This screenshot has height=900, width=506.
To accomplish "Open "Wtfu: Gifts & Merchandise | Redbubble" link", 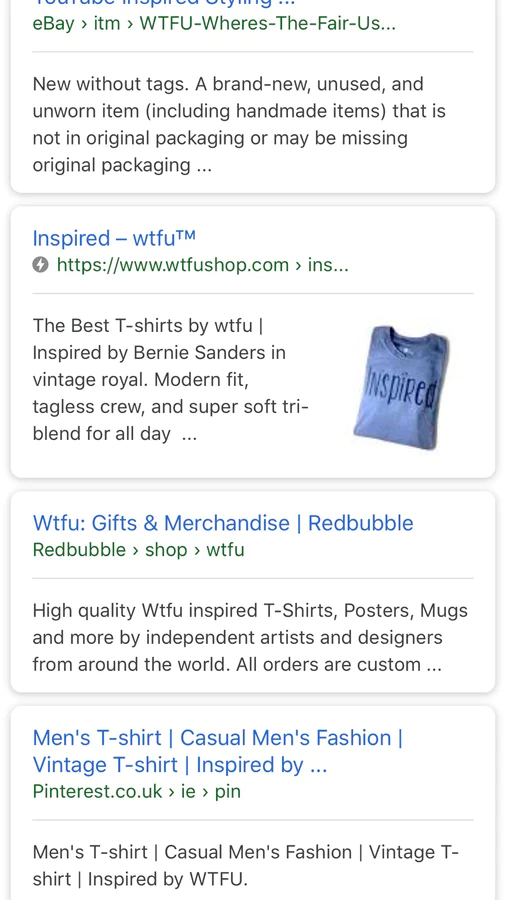I will click(223, 523).
